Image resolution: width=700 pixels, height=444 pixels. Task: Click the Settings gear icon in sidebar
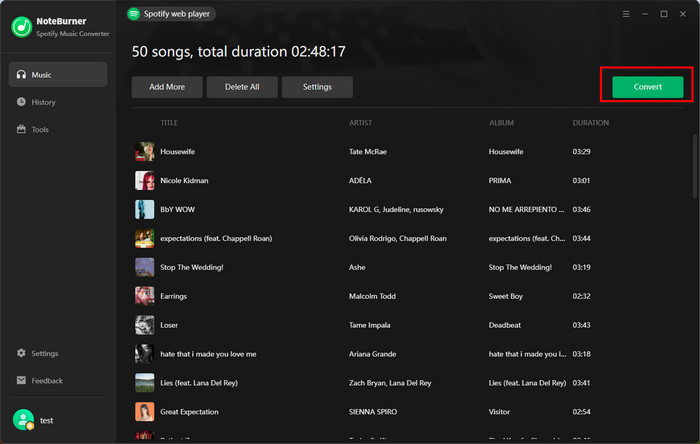pyautogui.click(x=21, y=353)
